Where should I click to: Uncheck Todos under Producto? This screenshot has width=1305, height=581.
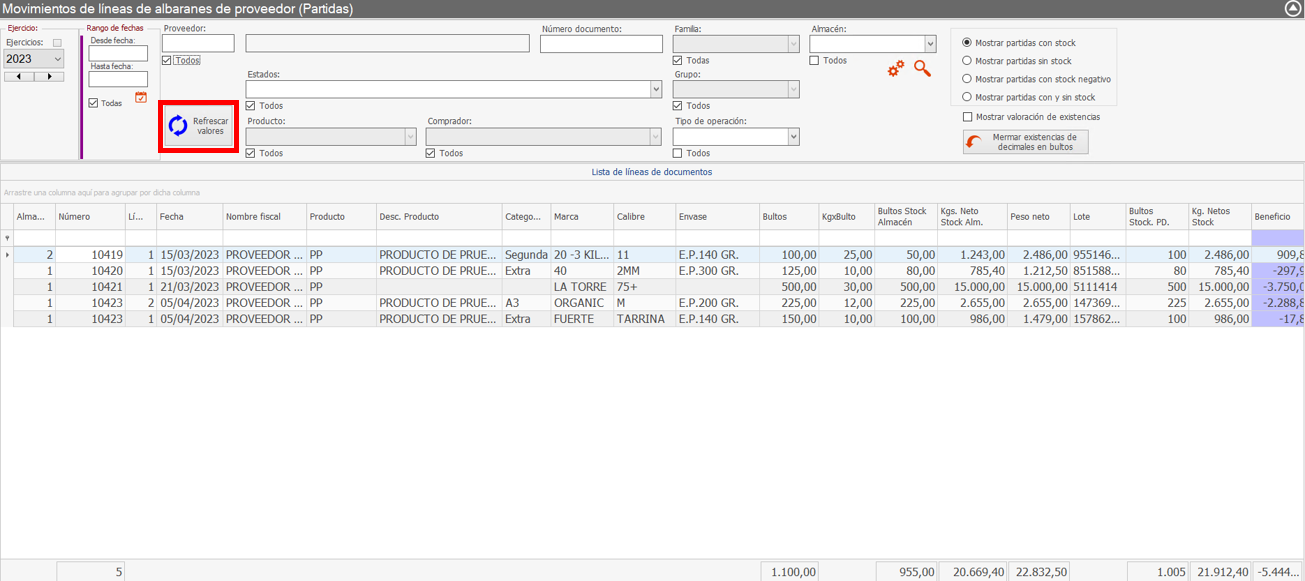251,153
